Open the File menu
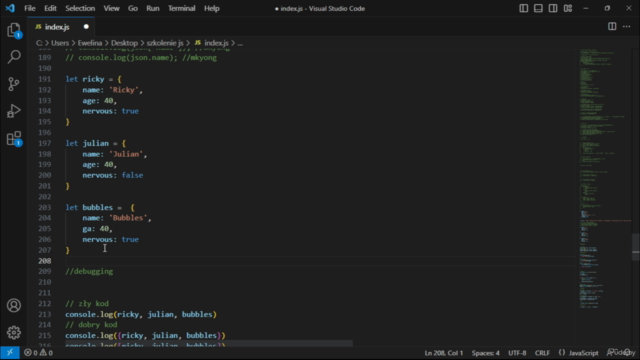 coord(30,8)
